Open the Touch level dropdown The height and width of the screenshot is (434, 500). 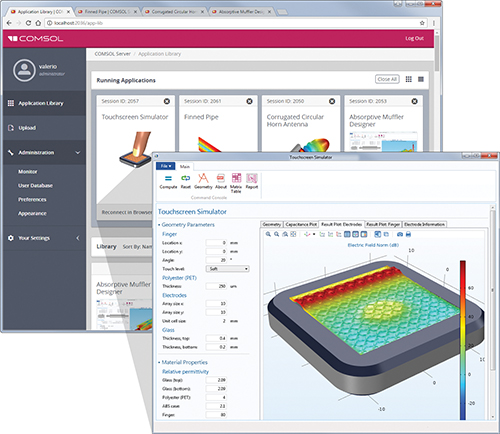228,269
